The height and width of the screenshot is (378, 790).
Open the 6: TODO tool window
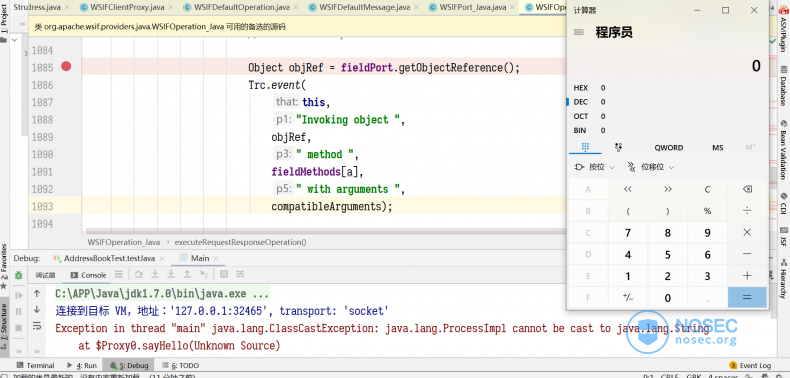180,365
